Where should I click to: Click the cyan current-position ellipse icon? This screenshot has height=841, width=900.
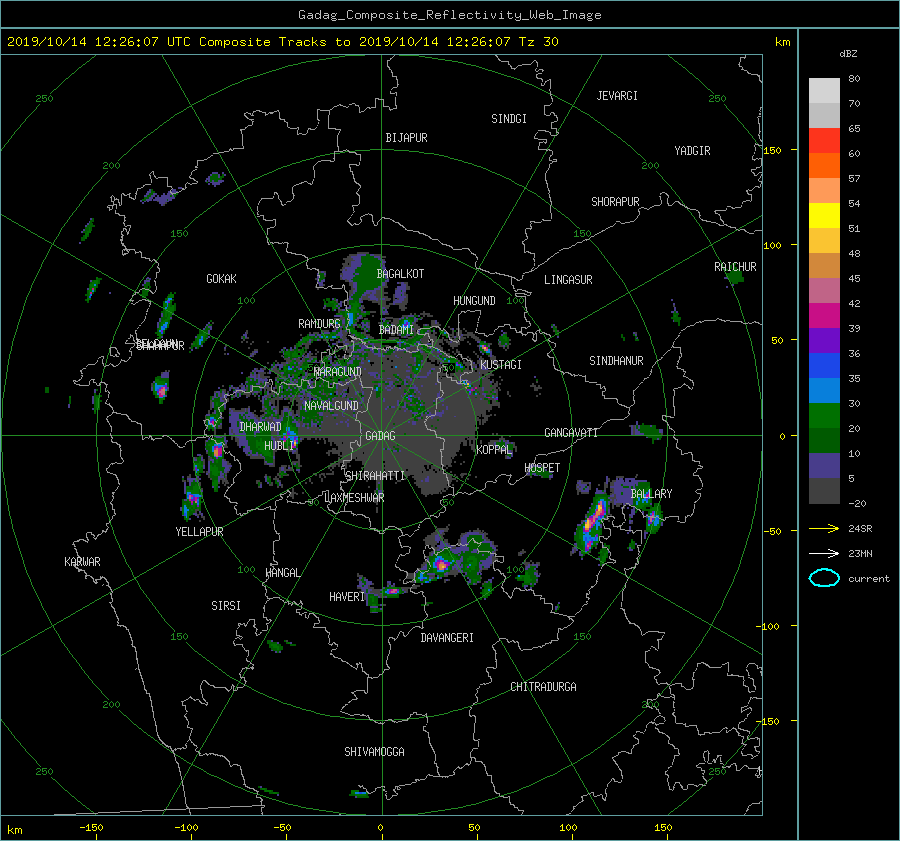824,578
